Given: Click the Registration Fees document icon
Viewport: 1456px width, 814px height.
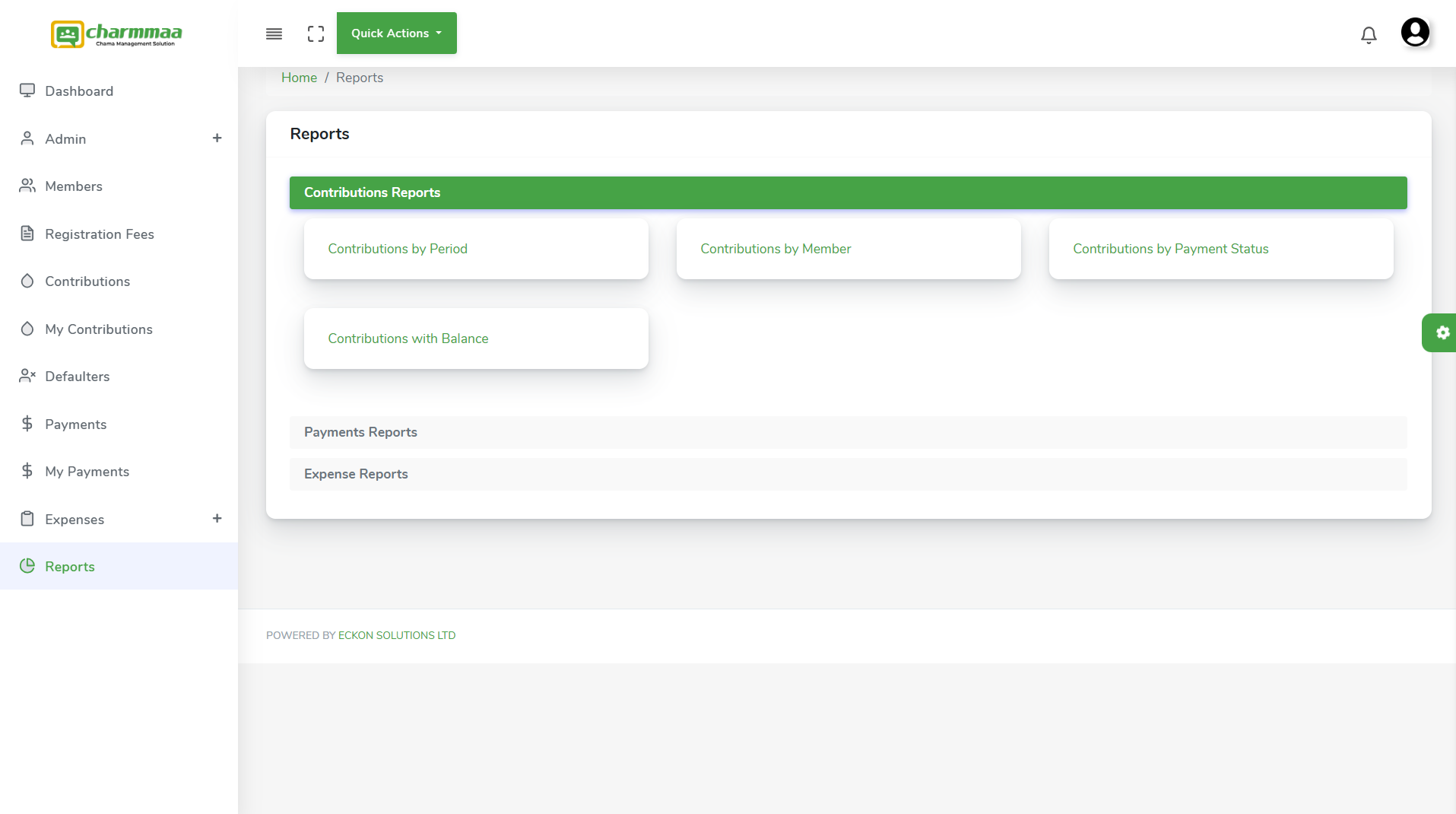Looking at the screenshot, I should point(27,234).
